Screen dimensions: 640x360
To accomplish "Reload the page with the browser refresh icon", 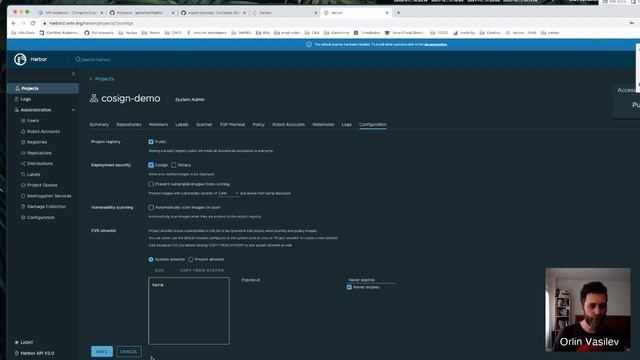I will coord(33,23).
